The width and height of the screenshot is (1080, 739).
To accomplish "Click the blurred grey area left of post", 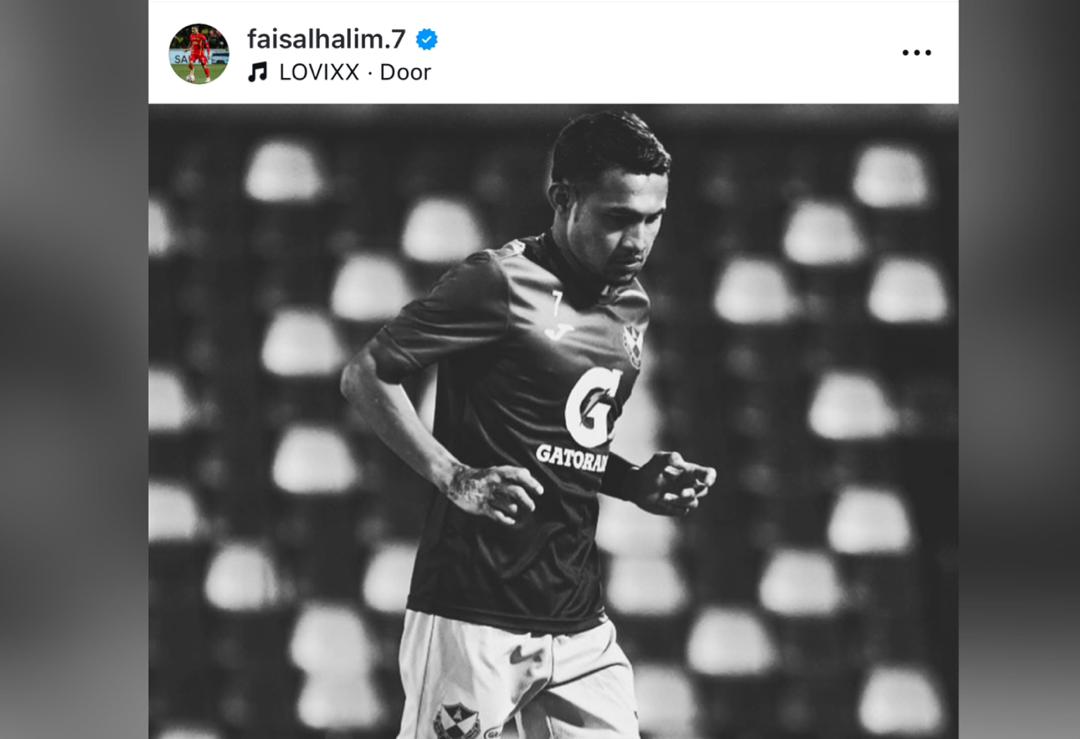I will 74,369.
